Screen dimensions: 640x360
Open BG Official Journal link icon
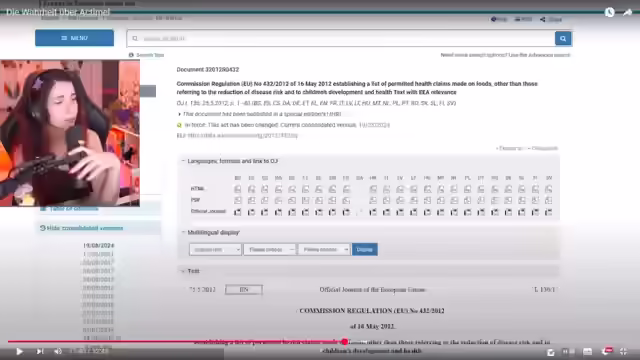click(238, 212)
